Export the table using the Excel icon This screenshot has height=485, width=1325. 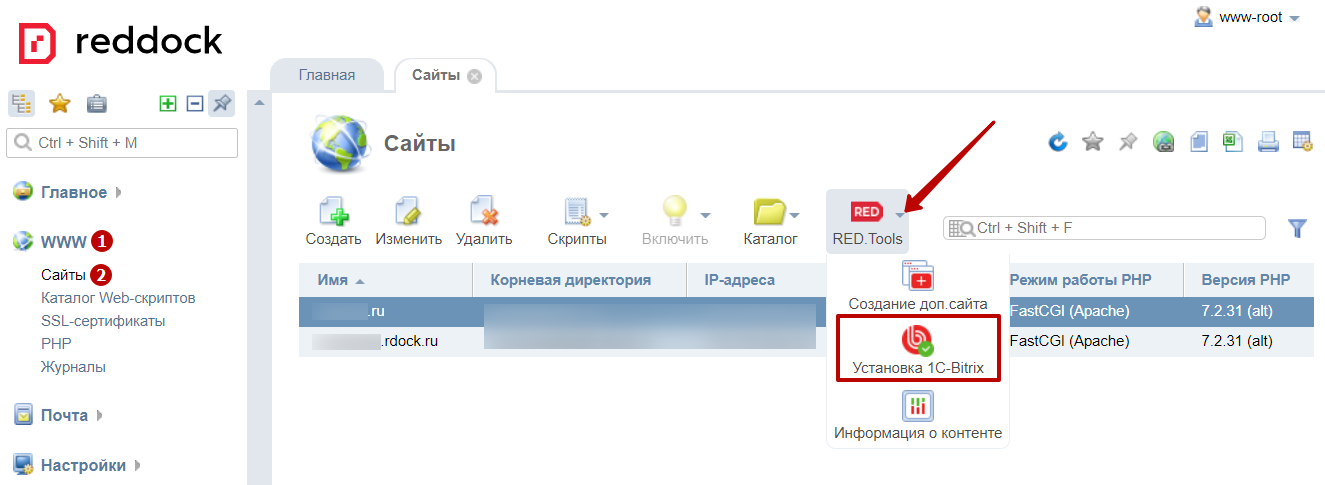pyautogui.click(x=1233, y=142)
